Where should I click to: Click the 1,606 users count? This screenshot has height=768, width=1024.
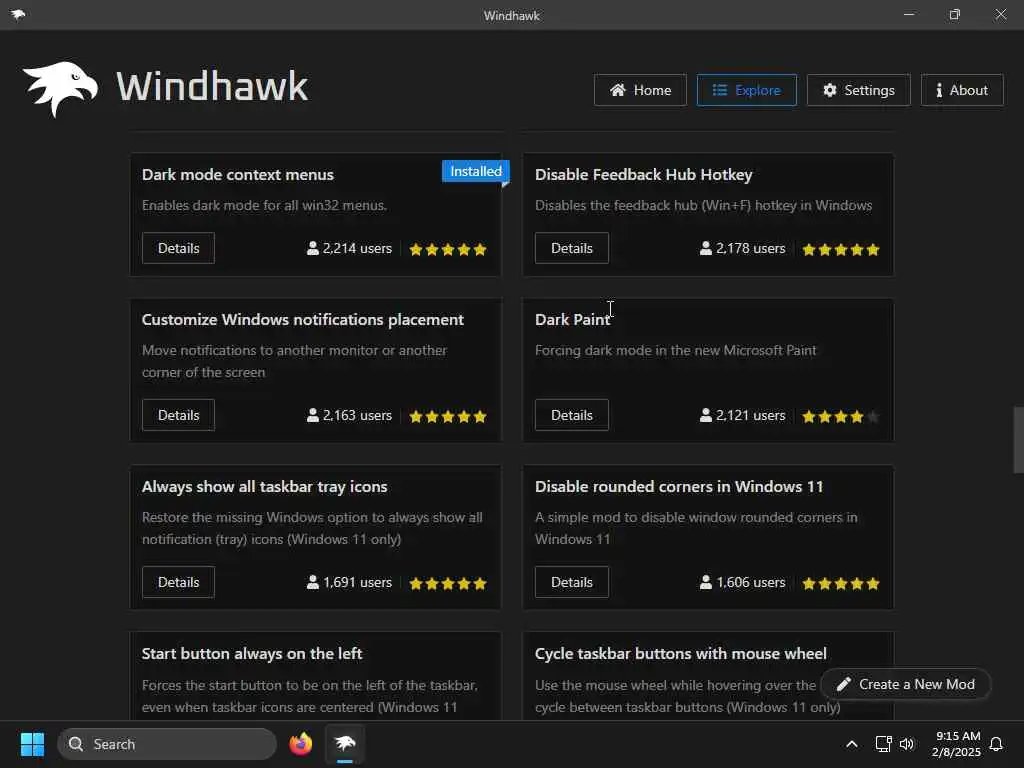coord(751,582)
